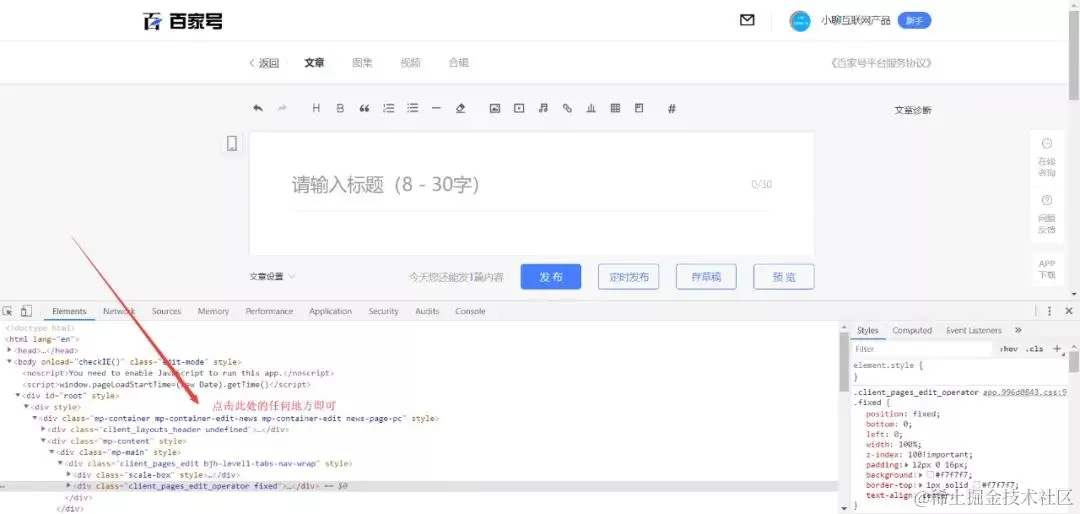Click the blue 发布 button
This screenshot has height=514, width=1080.
[x=551, y=277]
